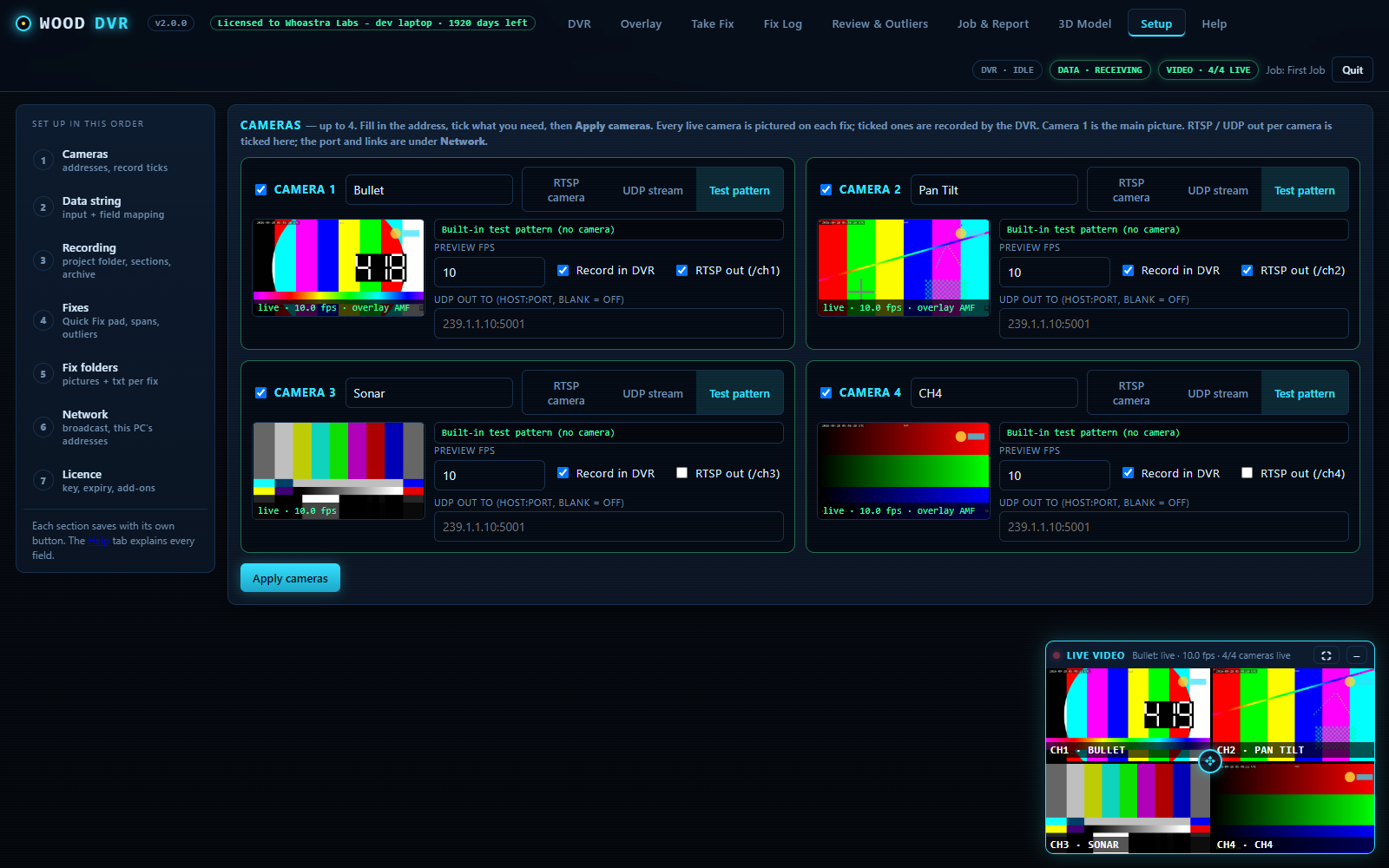Click the Wood DVR logo icon

point(23,23)
